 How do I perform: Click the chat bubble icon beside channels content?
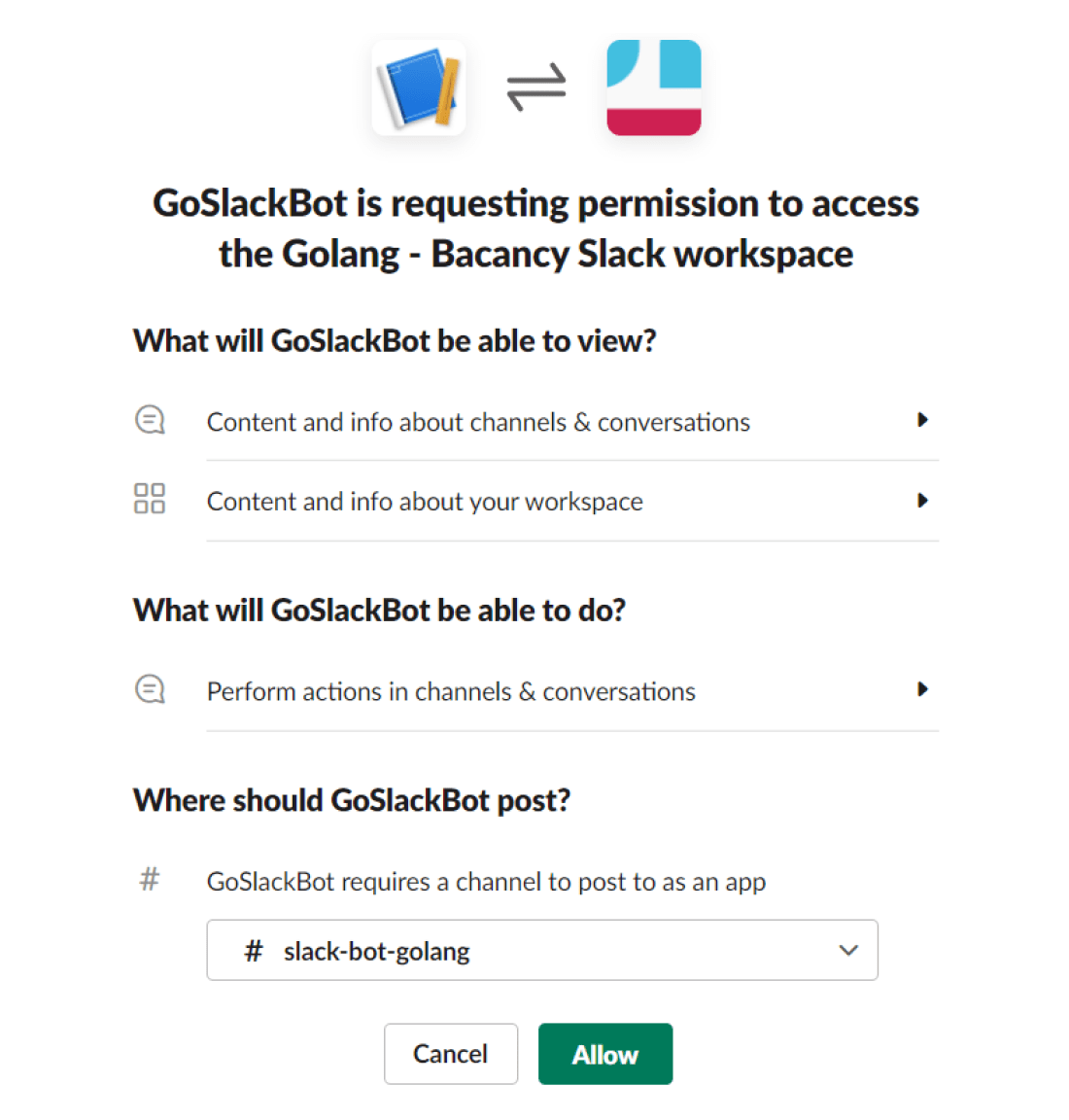pyautogui.click(x=150, y=420)
